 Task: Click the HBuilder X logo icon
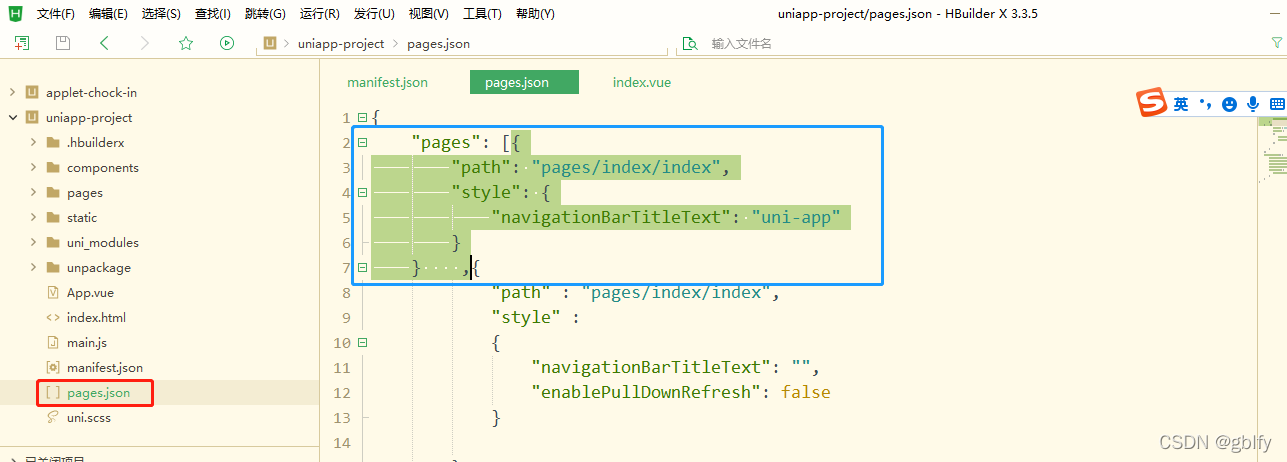[x=15, y=14]
